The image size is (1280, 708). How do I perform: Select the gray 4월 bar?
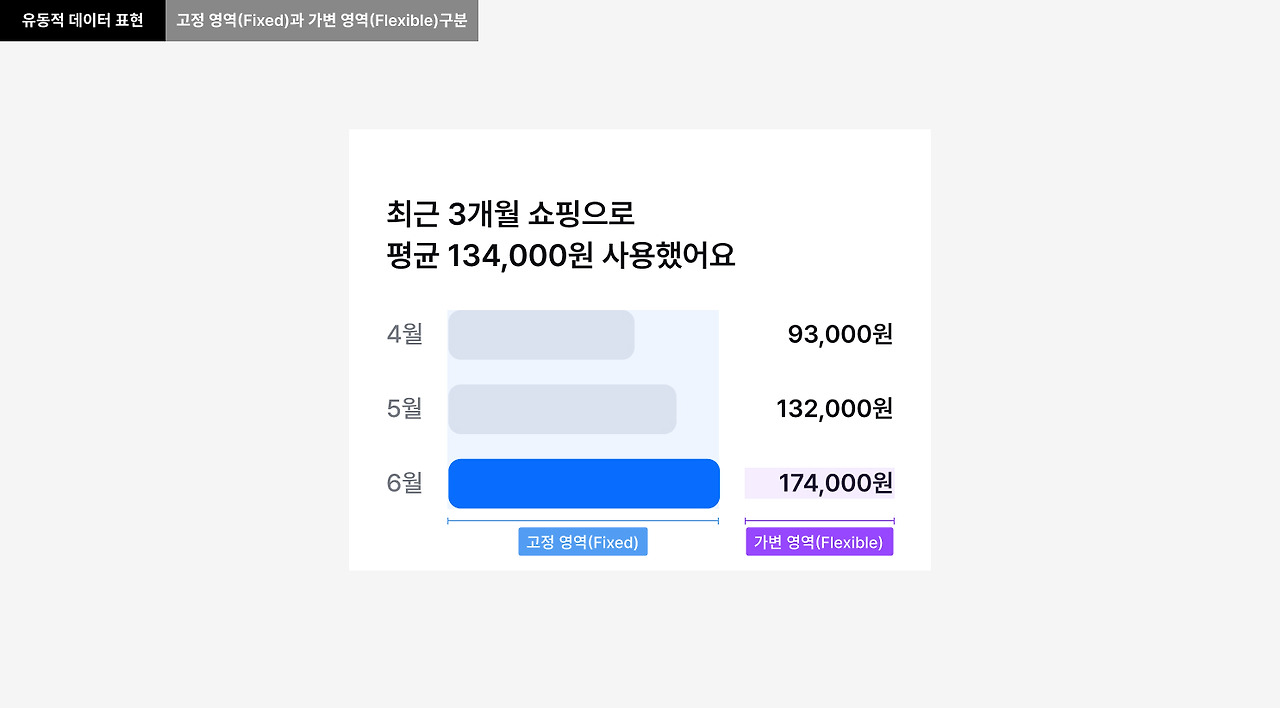pos(541,335)
